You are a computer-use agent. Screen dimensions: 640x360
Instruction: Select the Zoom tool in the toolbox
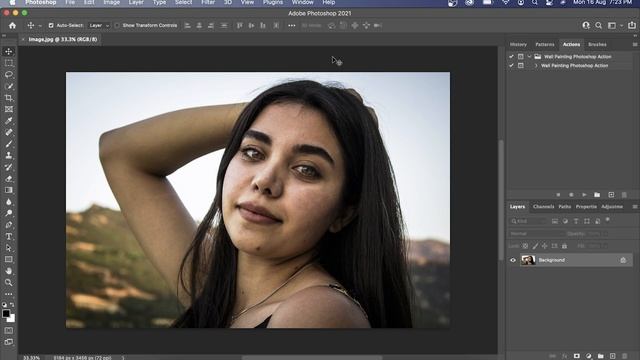9,282
